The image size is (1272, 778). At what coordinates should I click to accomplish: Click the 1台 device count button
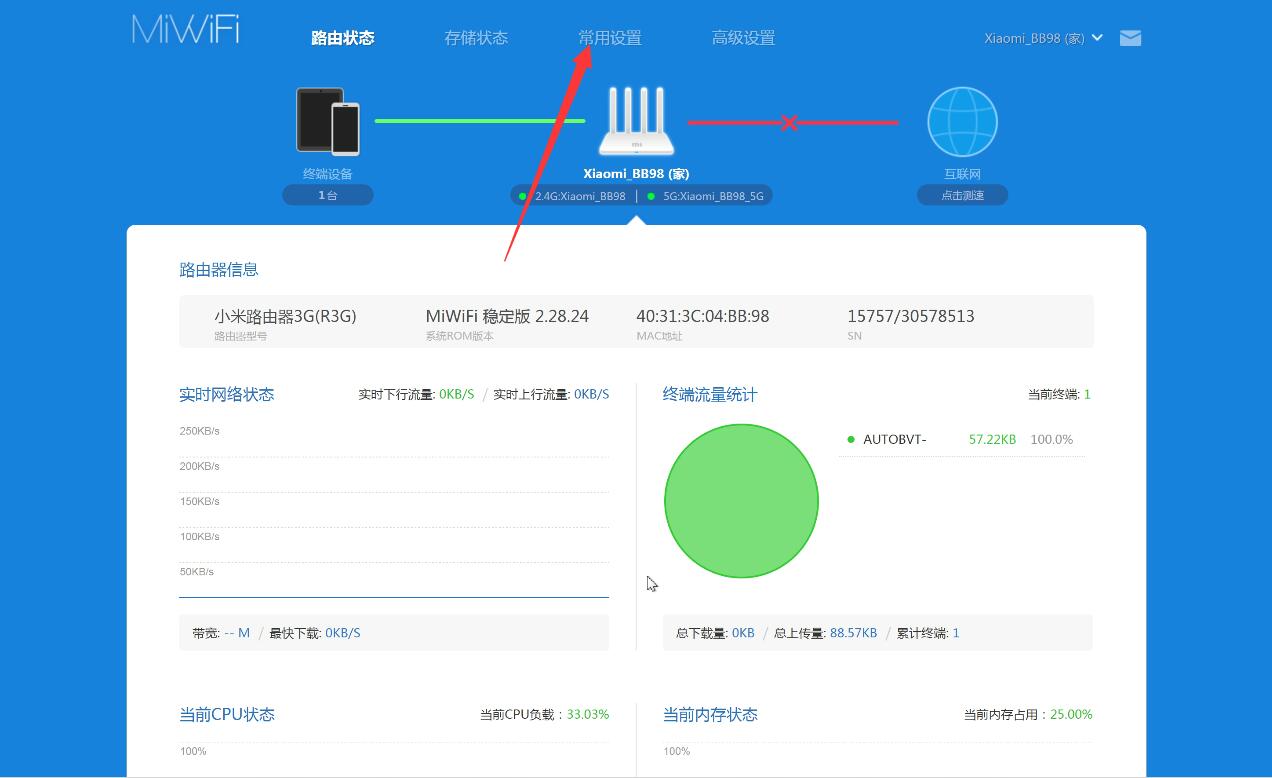point(328,195)
